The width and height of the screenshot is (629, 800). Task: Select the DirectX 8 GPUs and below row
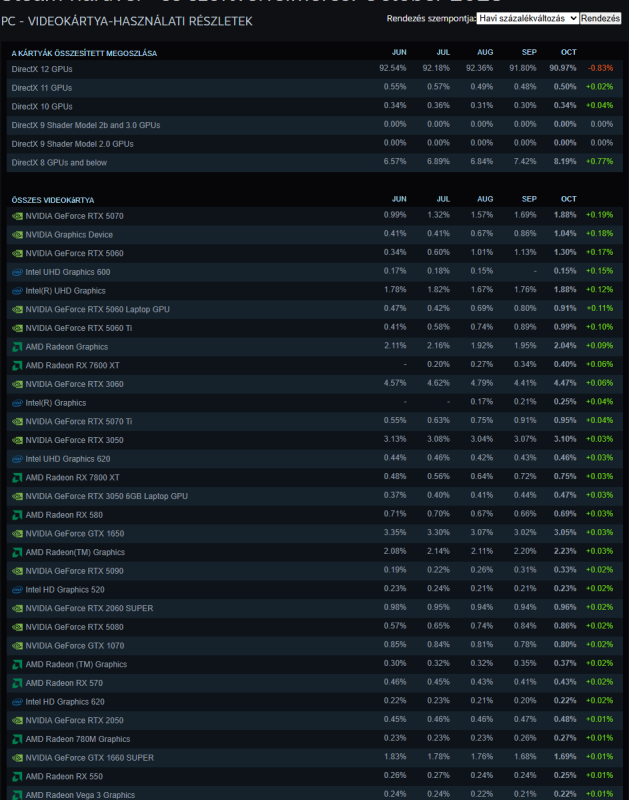coord(315,162)
